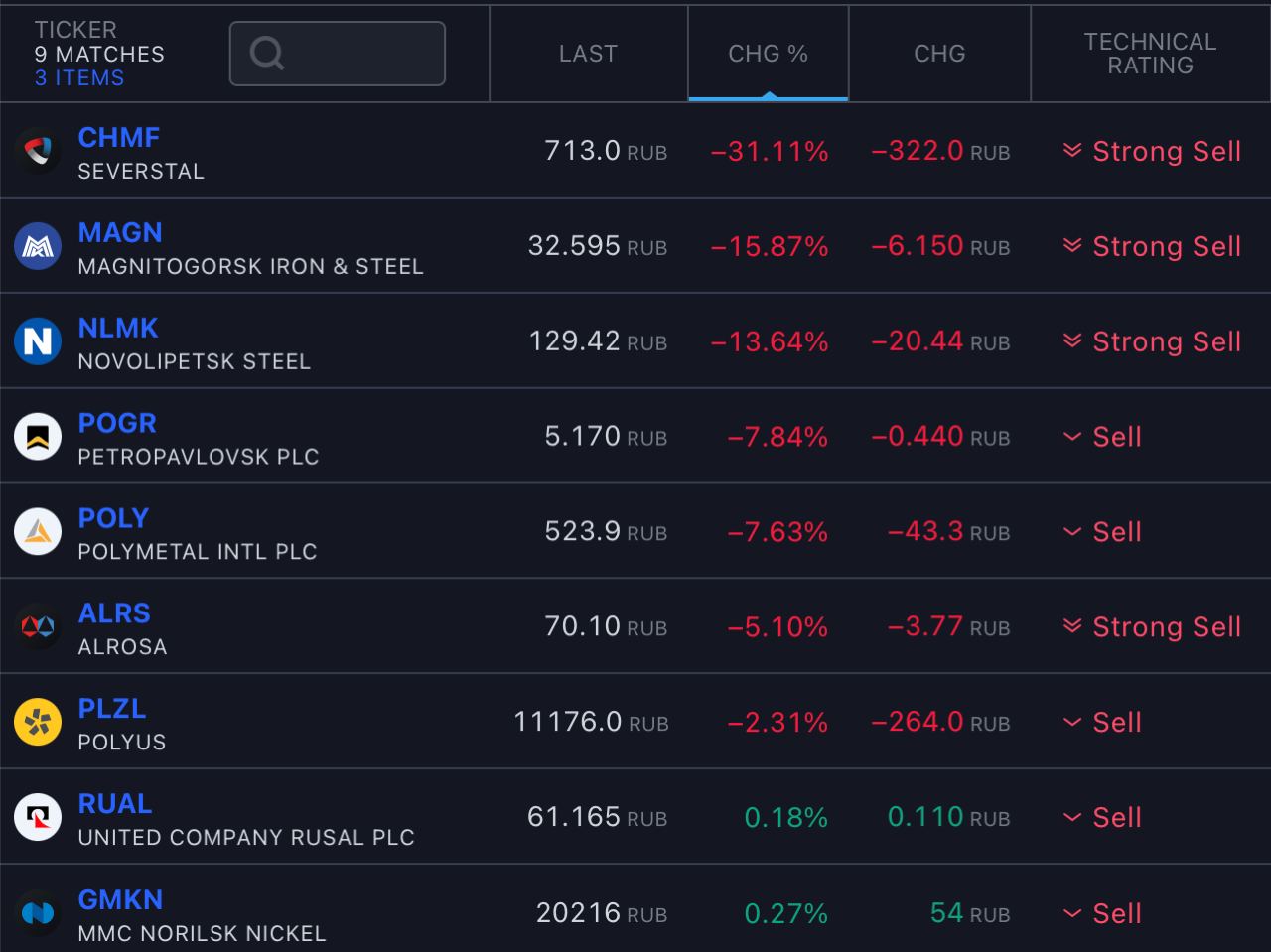
Task: Click the 0.27% change value
Action: pos(786,913)
